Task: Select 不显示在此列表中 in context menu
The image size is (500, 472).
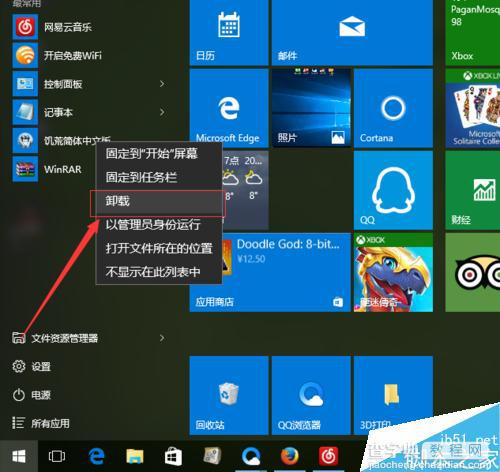Action: (159, 272)
